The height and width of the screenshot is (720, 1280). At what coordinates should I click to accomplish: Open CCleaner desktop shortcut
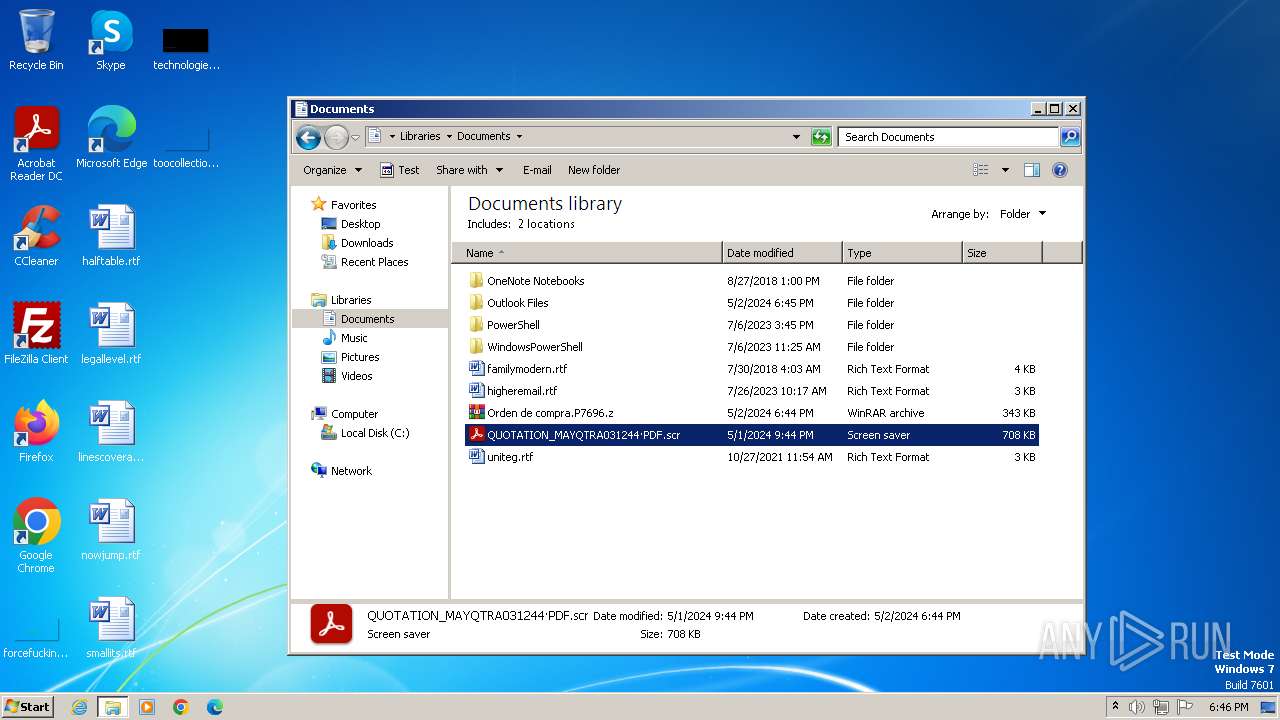pos(36,236)
